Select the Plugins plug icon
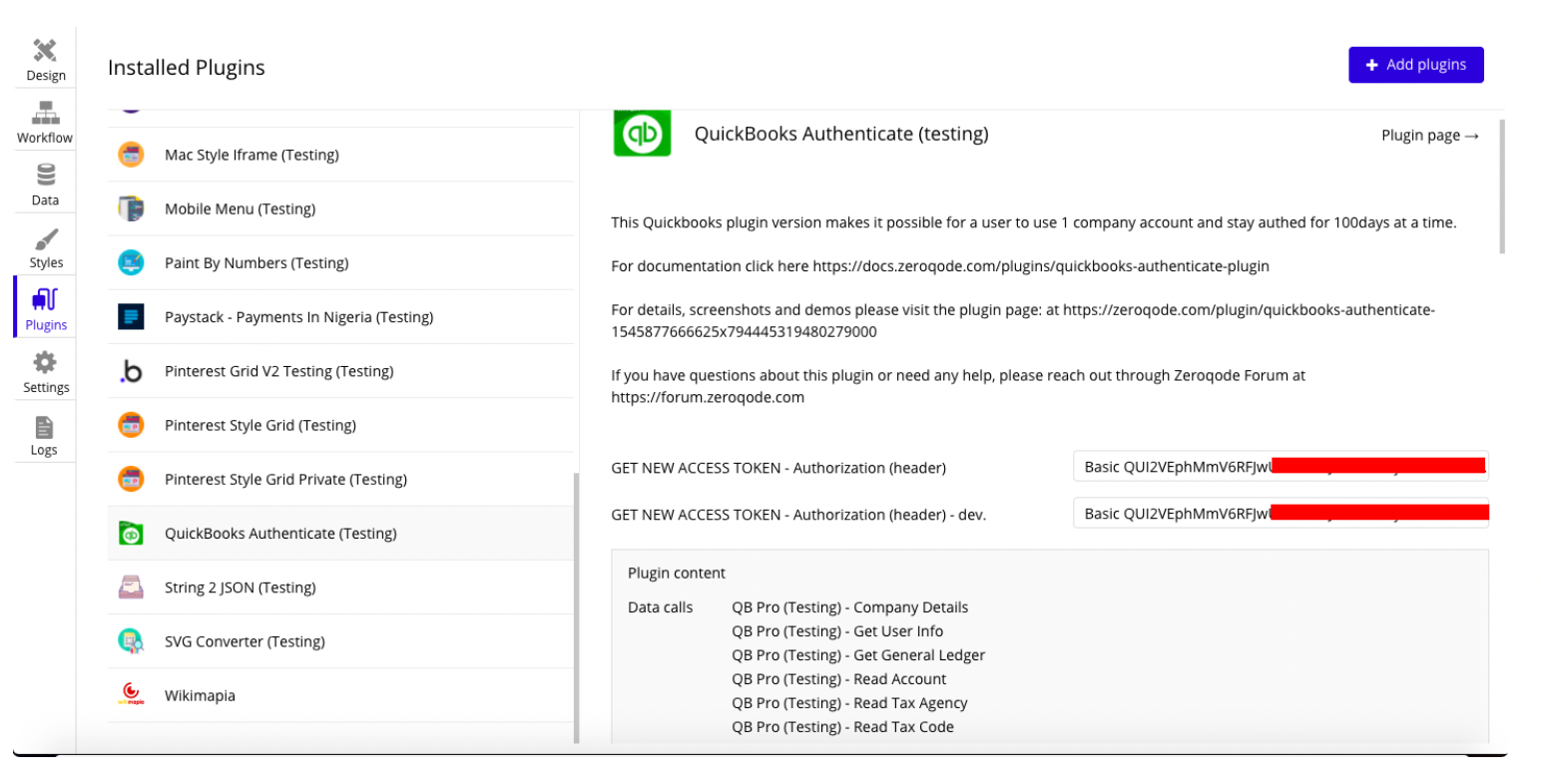1541x784 pixels. (x=46, y=300)
